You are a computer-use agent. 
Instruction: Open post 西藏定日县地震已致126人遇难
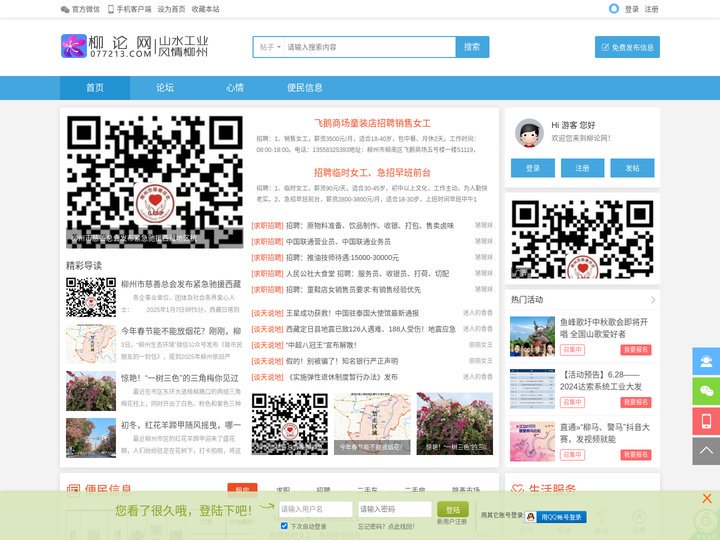coord(371,329)
